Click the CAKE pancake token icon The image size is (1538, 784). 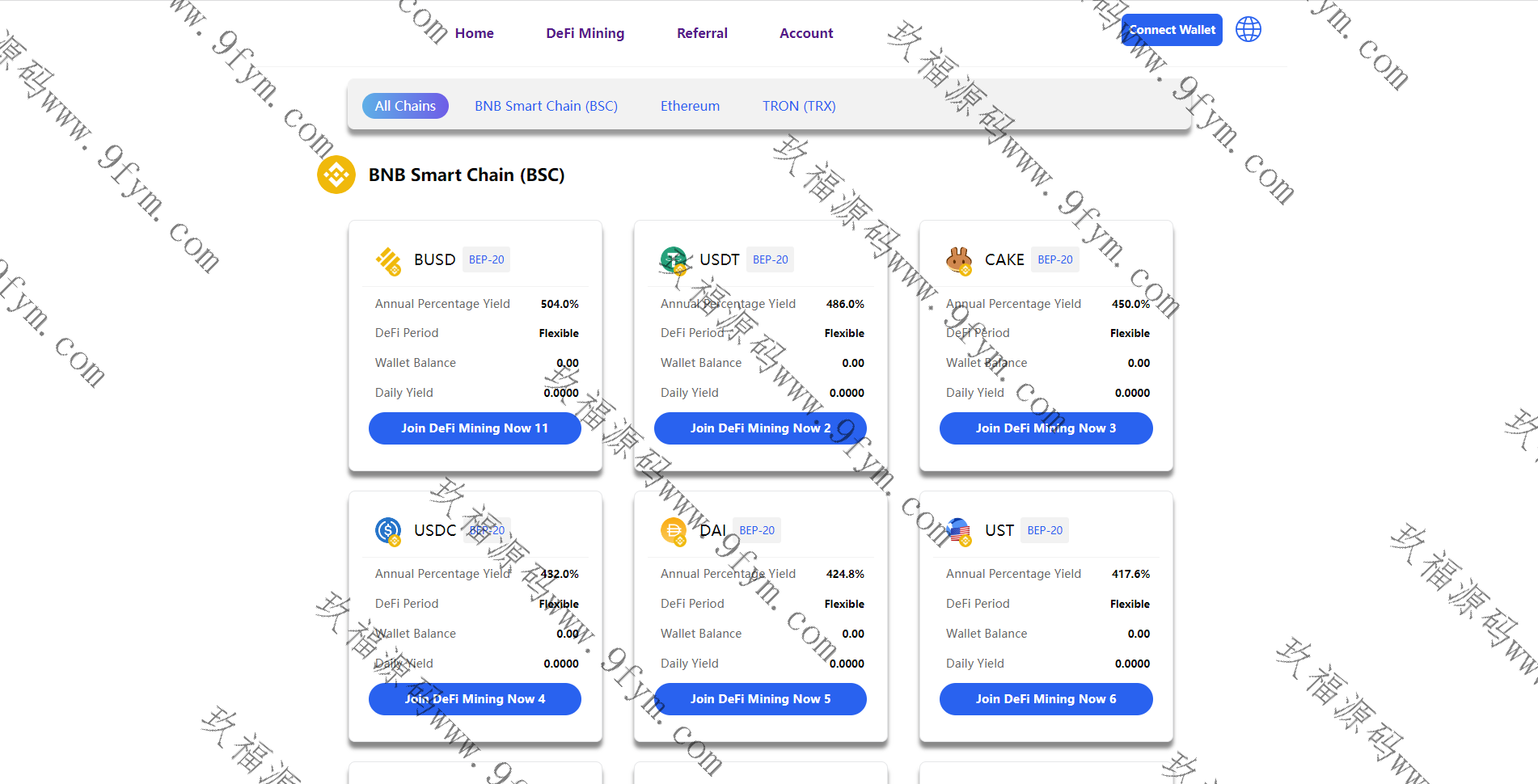coord(959,260)
